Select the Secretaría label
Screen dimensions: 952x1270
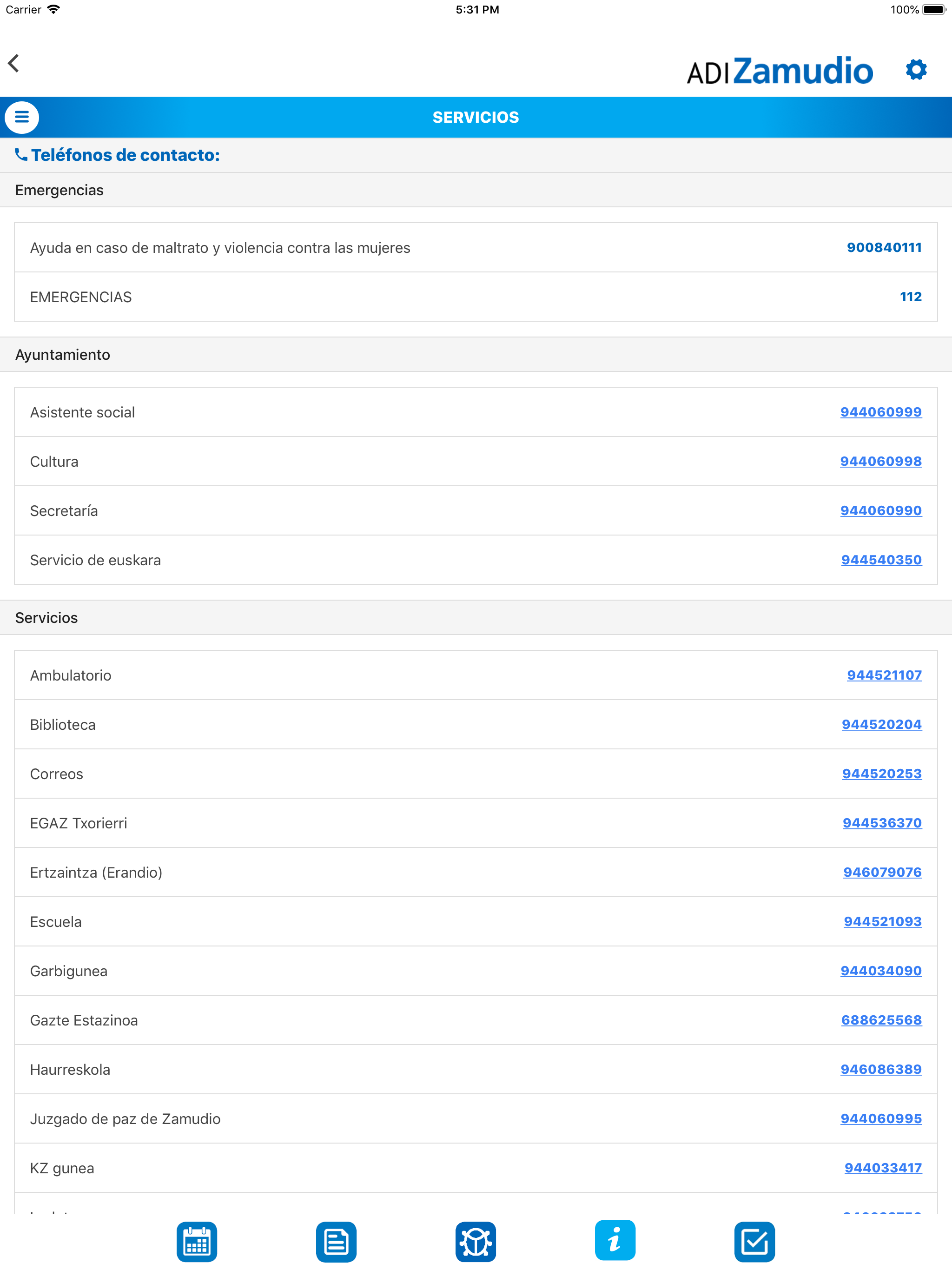click(x=64, y=511)
